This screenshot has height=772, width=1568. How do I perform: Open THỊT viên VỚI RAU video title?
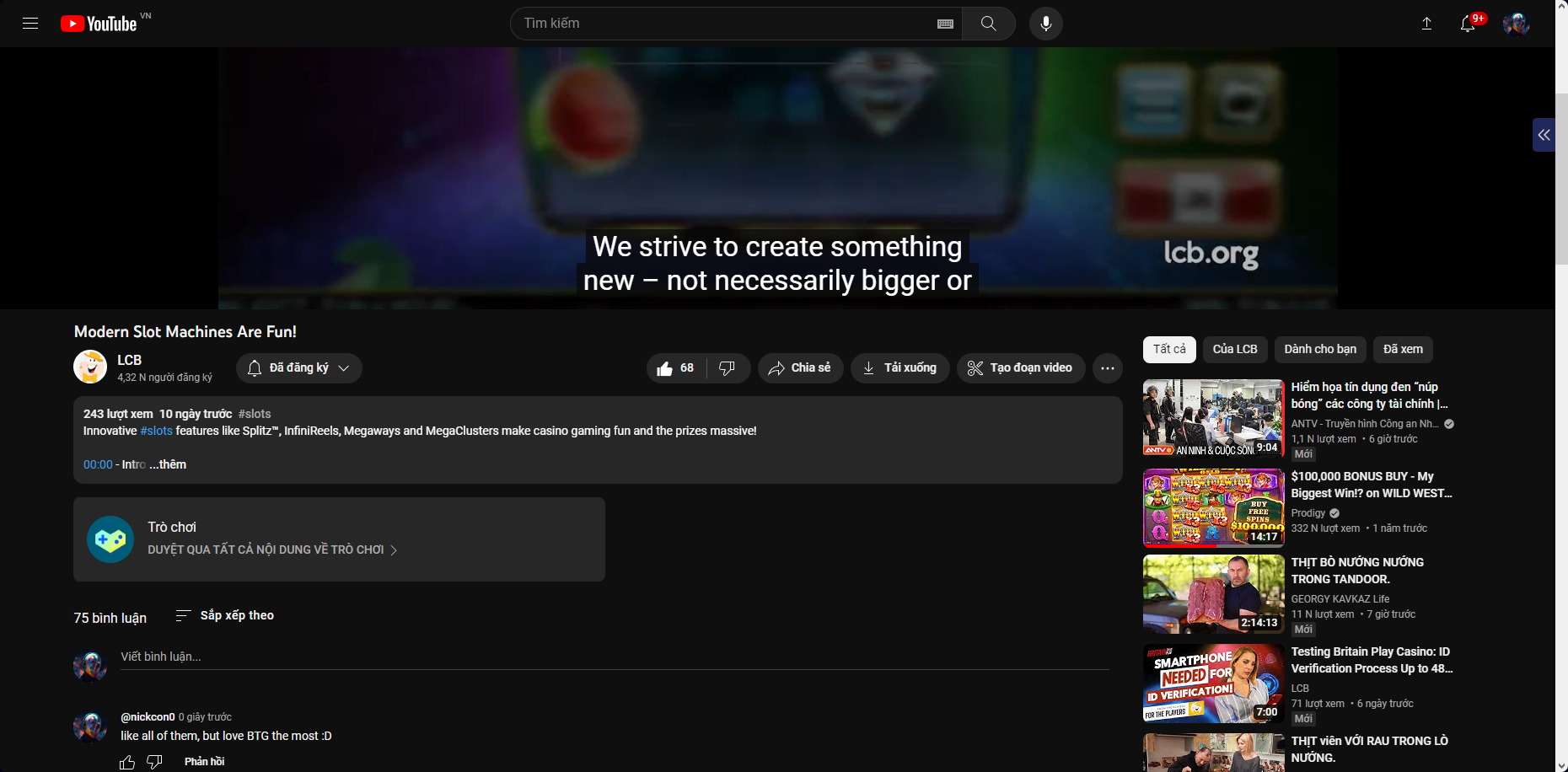(x=1369, y=749)
